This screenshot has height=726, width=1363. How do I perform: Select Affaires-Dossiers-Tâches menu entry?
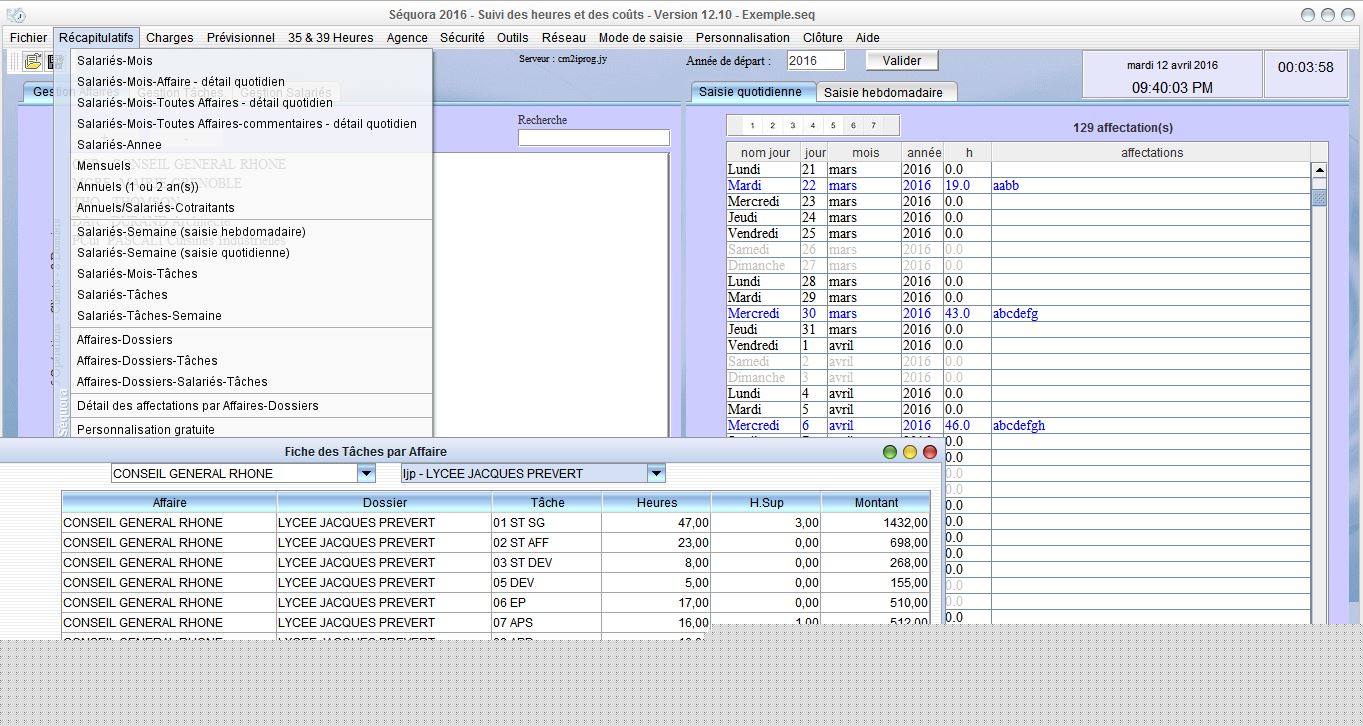(147, 361)
